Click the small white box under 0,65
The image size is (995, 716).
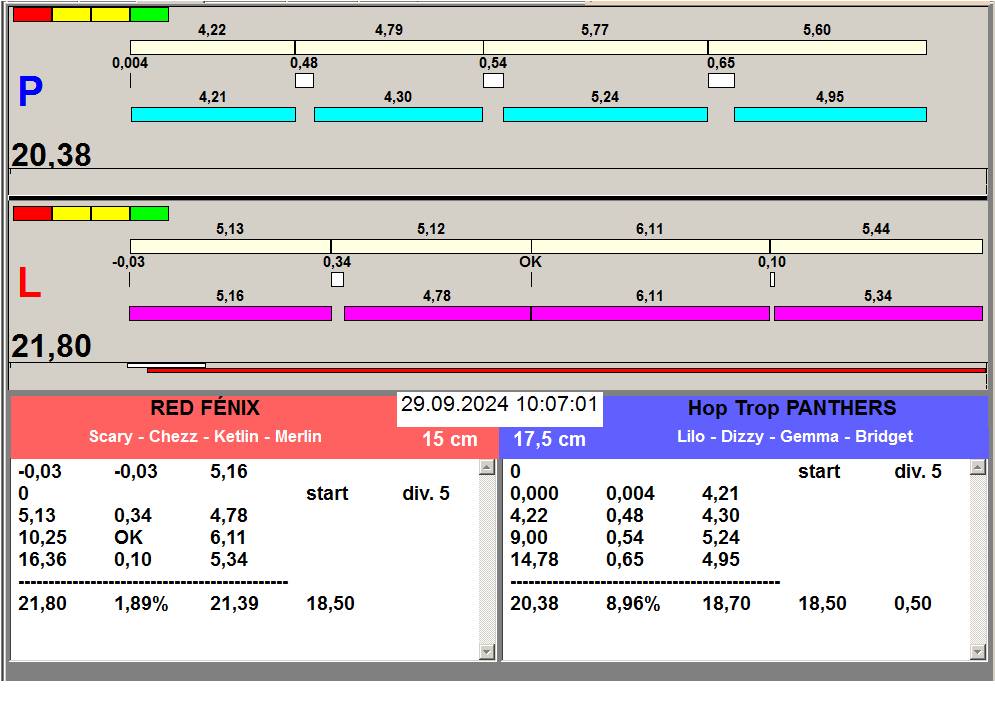(x=721, y=81)
